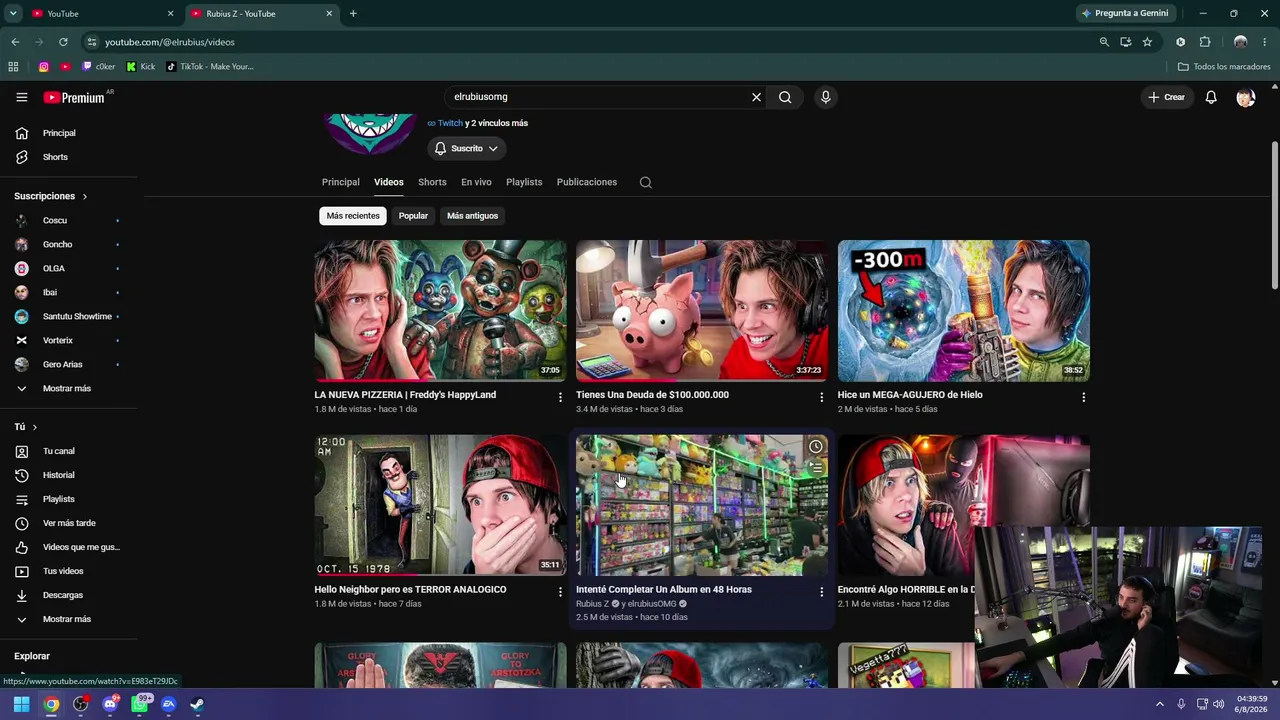Click the Pregunta a Gemini button
The width and height of the screenshot is (1280, 720).
[x=1124, y=13]
